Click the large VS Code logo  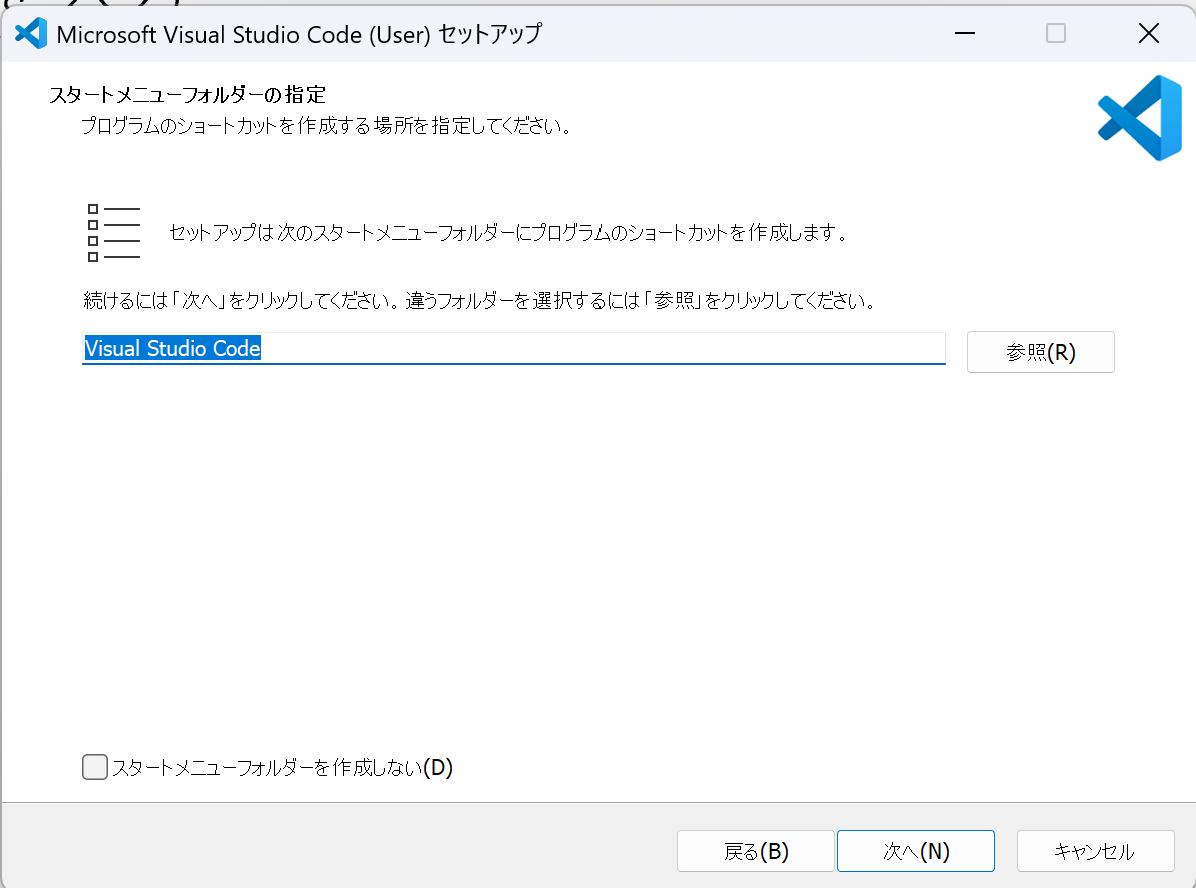(1140, 117)
